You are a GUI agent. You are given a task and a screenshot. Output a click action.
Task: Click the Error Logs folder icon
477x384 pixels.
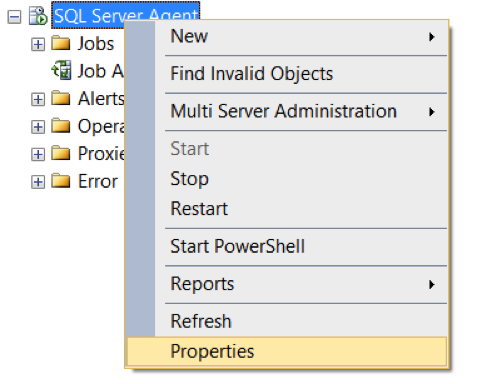[x=61, y=181]
